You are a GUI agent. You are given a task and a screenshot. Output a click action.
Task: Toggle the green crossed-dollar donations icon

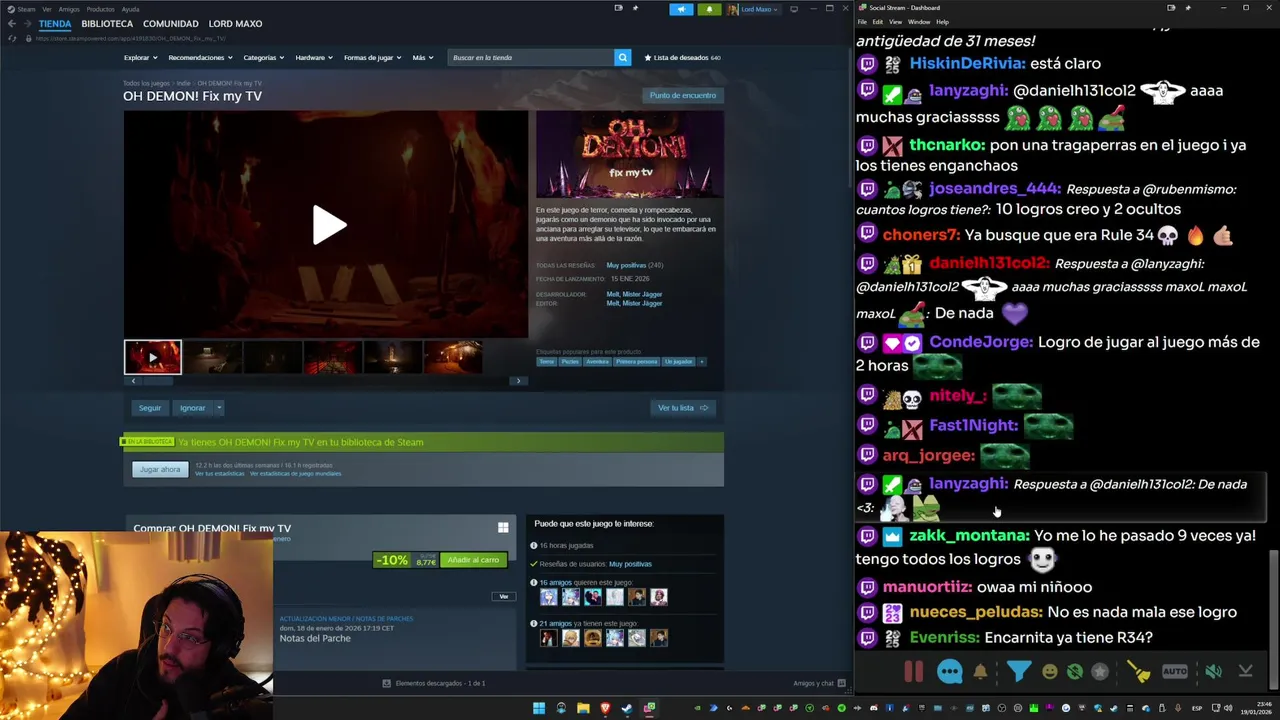pyautogui.click(x=1074, y=672)
